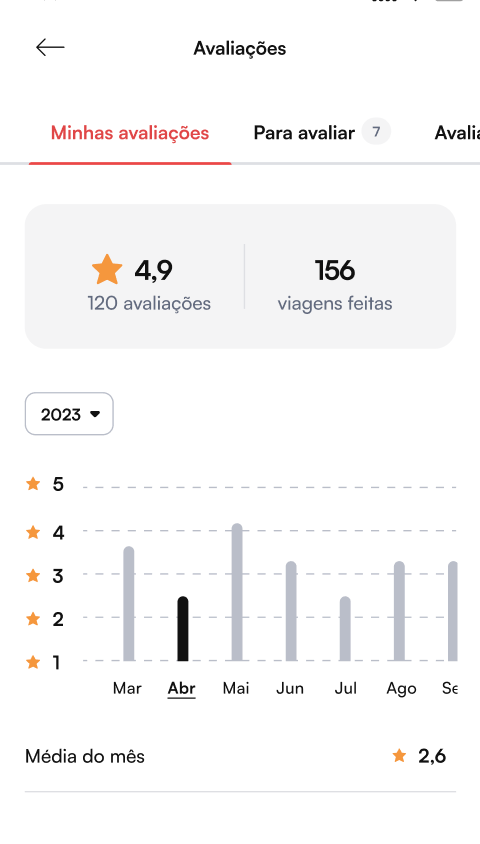Open the Para avaliar tab
This screenshot has height=844, width=480.
304,132
